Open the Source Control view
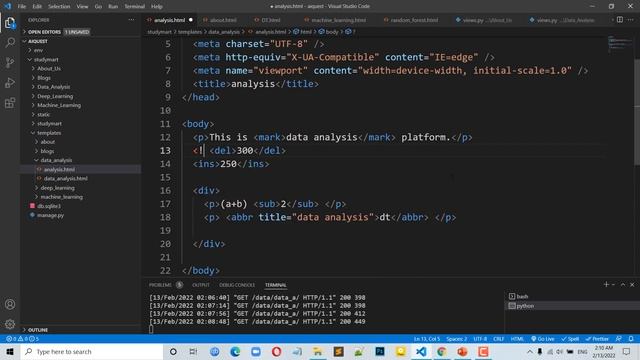The width and height of the screenshot is (640, 360). 10,62
